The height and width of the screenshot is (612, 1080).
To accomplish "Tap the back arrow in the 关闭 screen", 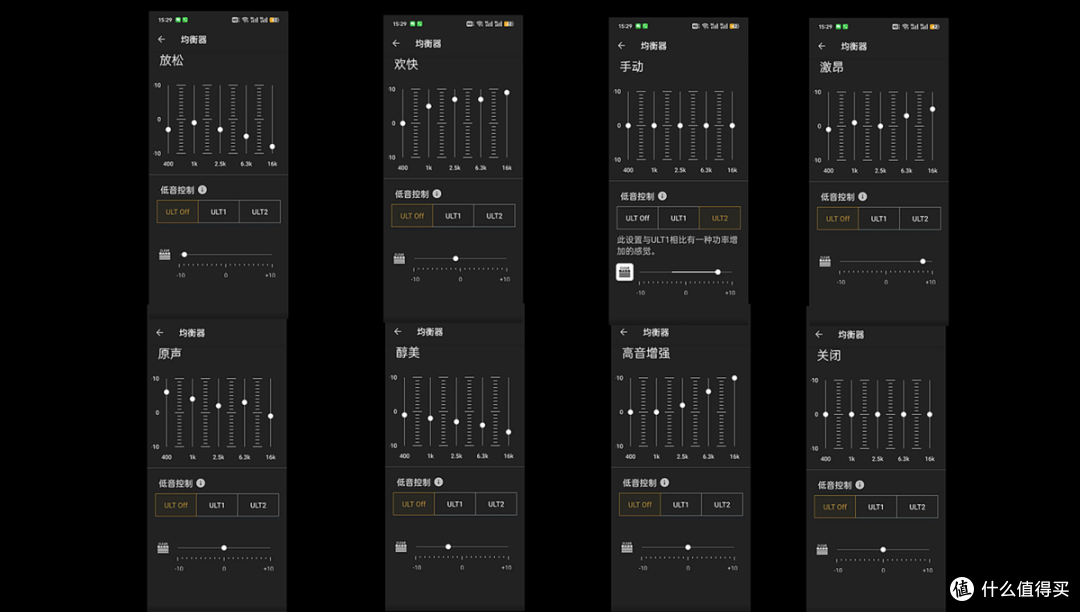I will 818,335.
